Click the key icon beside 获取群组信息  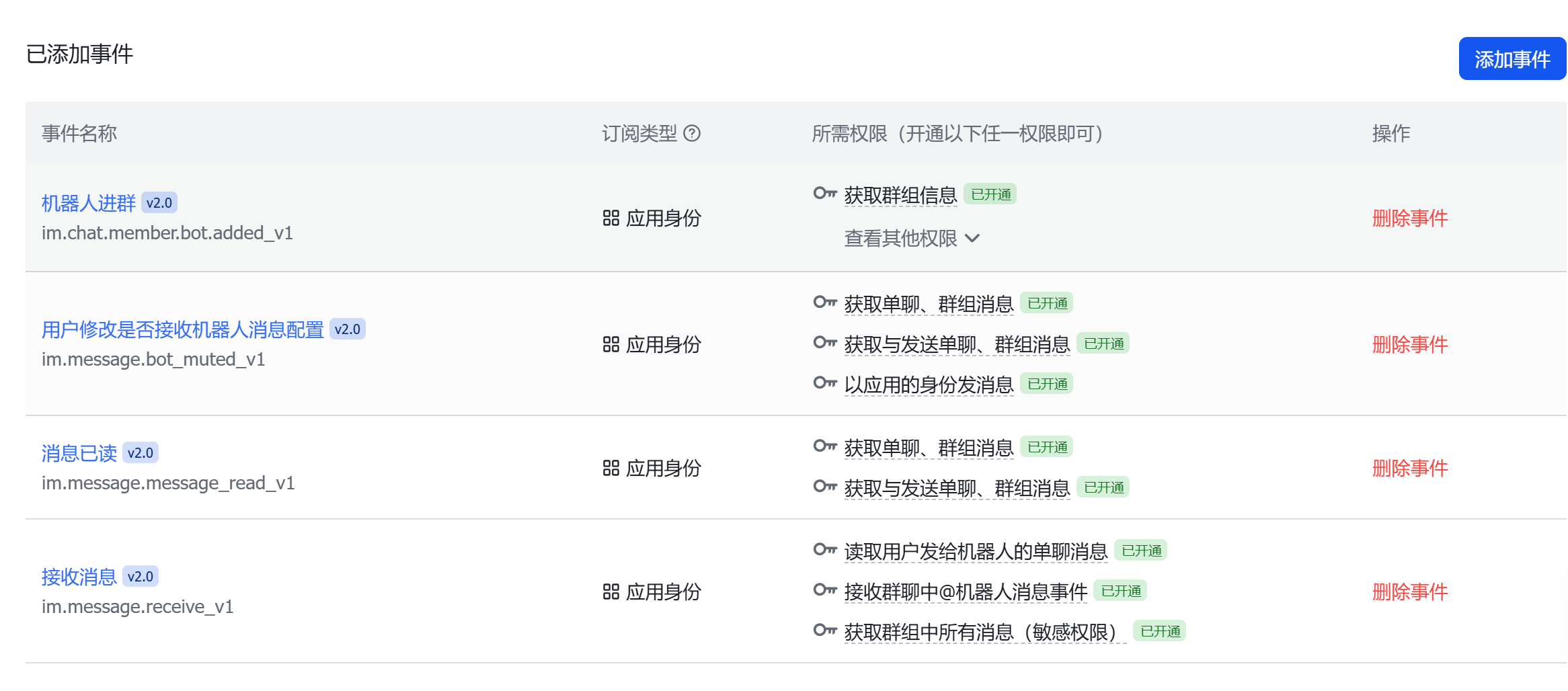click(x=825, y=194)
